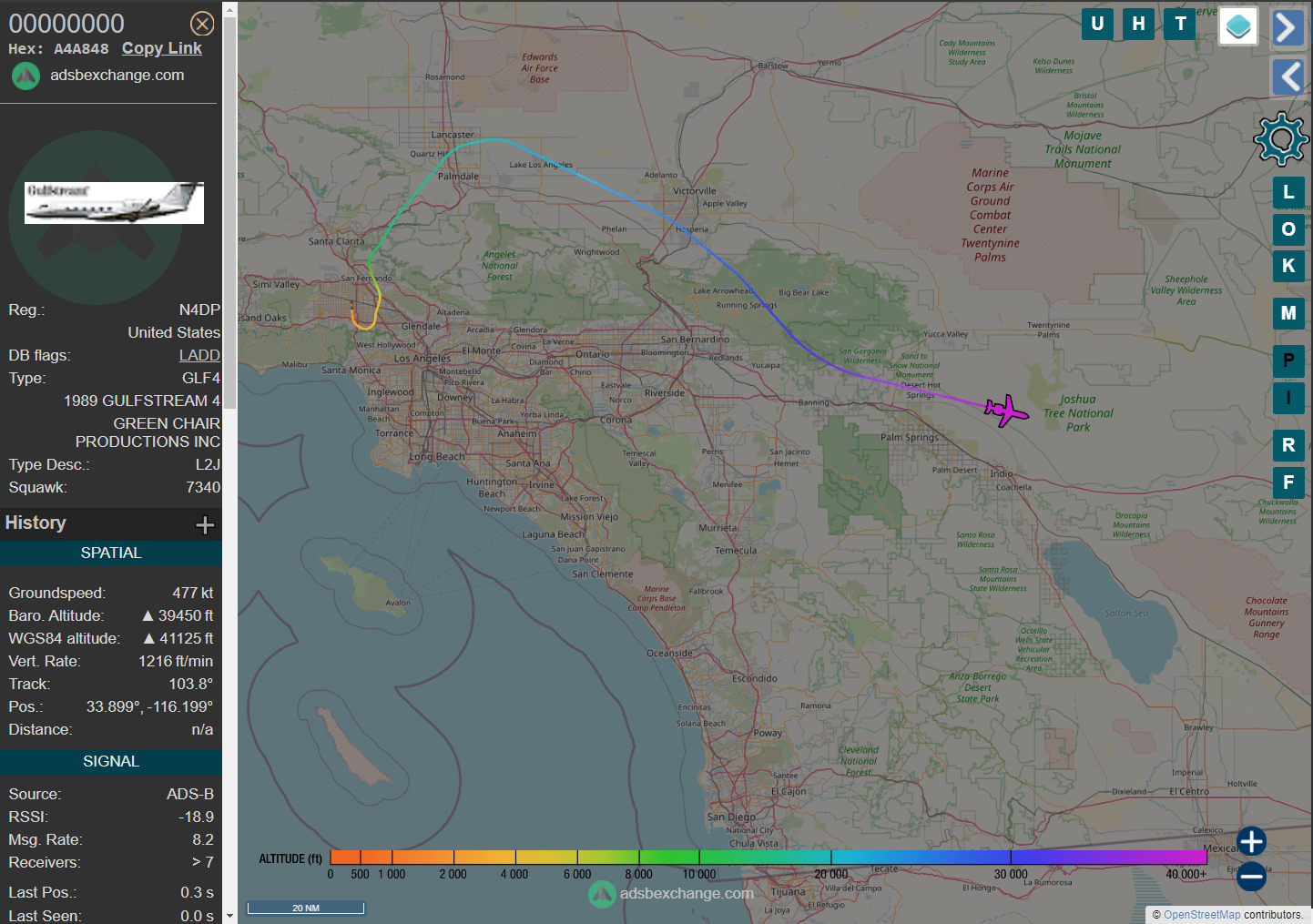The width and height of the screenshot is (1313, 924).
Task: Click the right-arrow expand sidebar button
Action: coord(1288,27)
